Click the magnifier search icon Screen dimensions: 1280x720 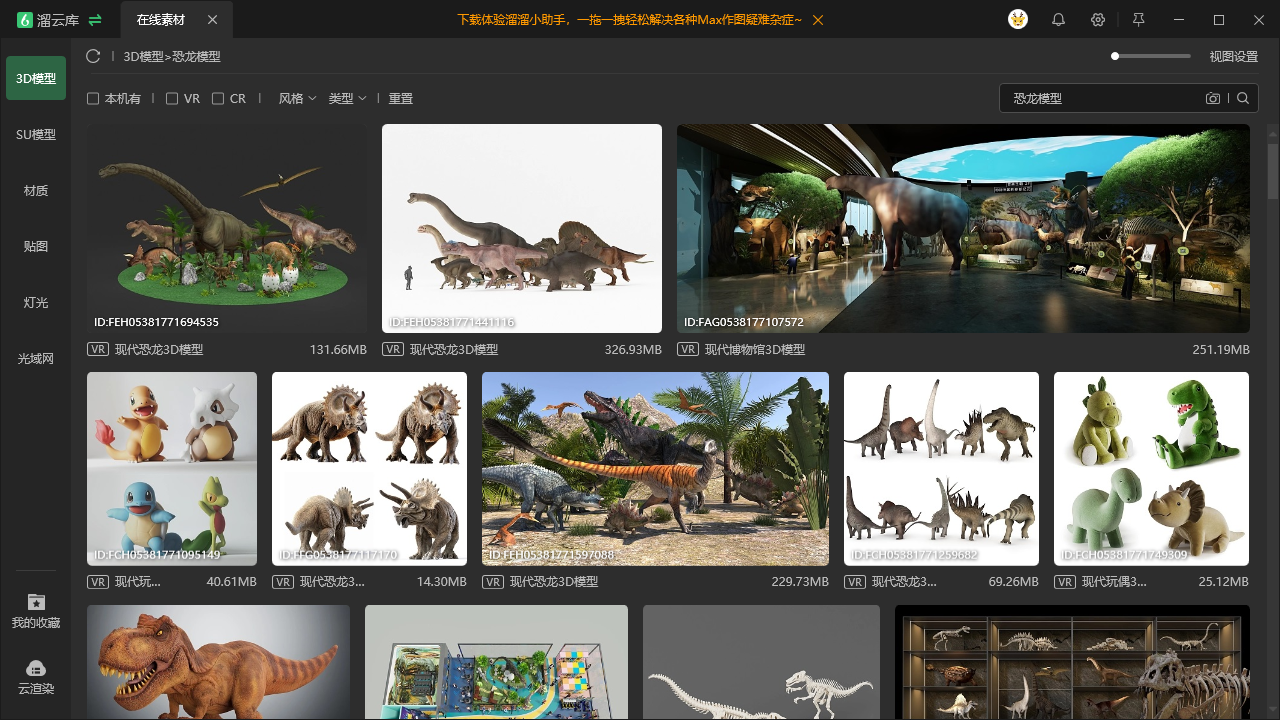(x=1243, y=98)
